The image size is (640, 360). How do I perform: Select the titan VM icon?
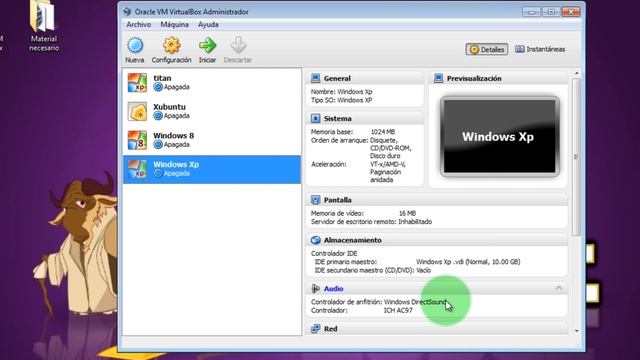coord(137,82)
